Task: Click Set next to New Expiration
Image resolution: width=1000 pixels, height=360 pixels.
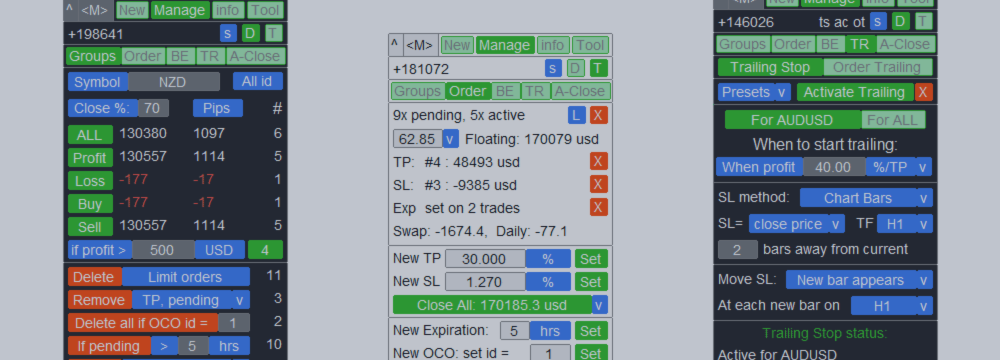Action: coord(591,331)
